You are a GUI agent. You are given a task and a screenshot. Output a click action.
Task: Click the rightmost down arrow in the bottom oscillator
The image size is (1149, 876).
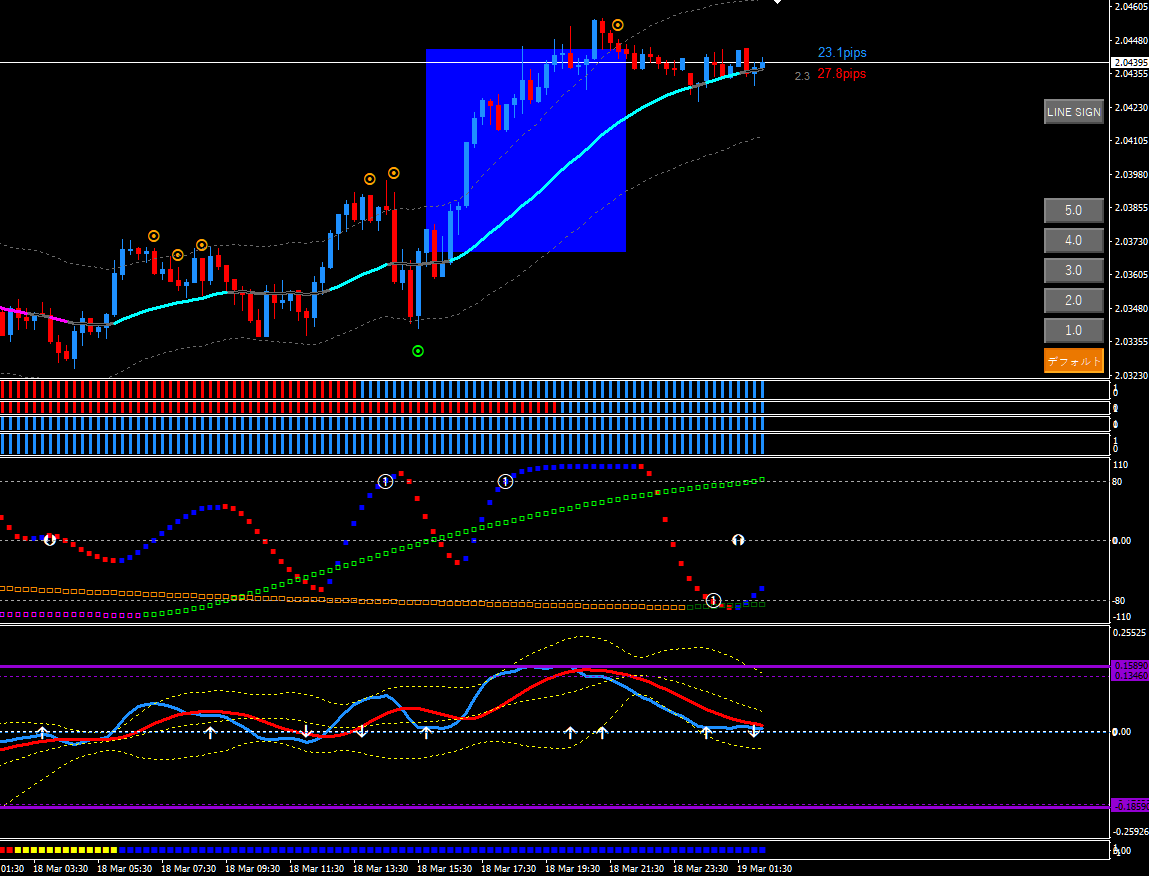click(x=754, y=732)
